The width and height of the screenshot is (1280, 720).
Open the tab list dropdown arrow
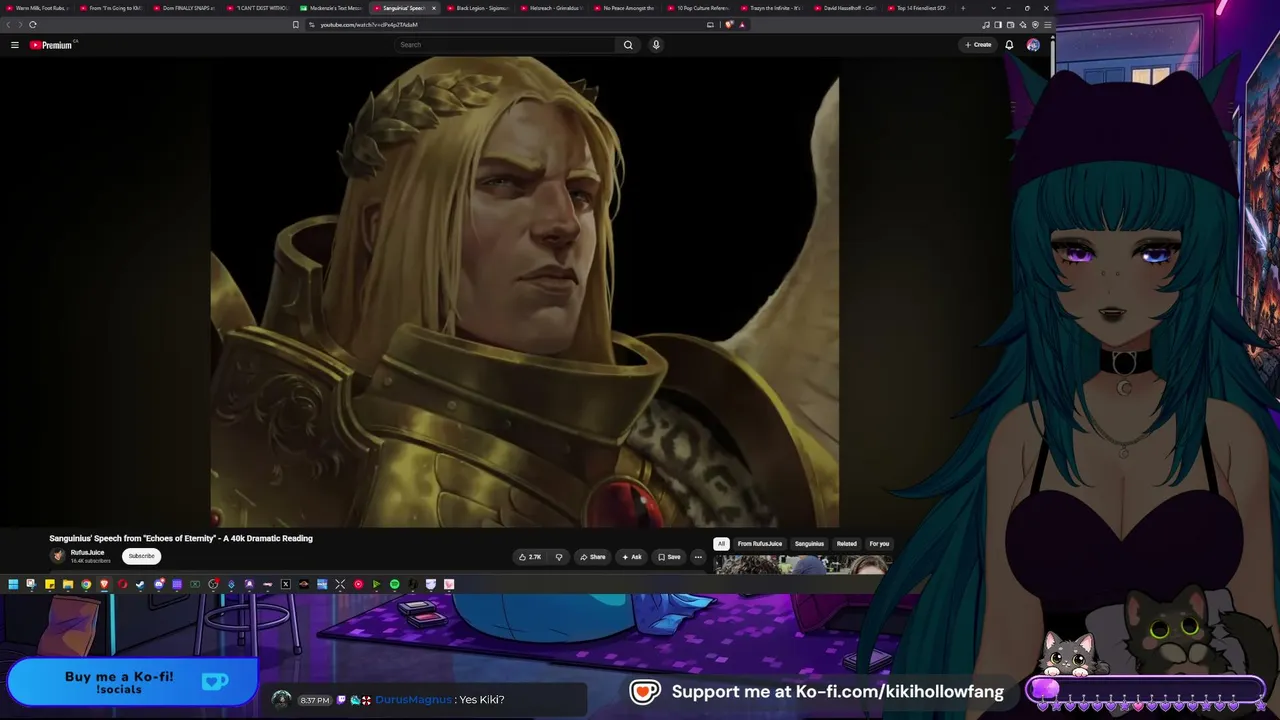993,8
